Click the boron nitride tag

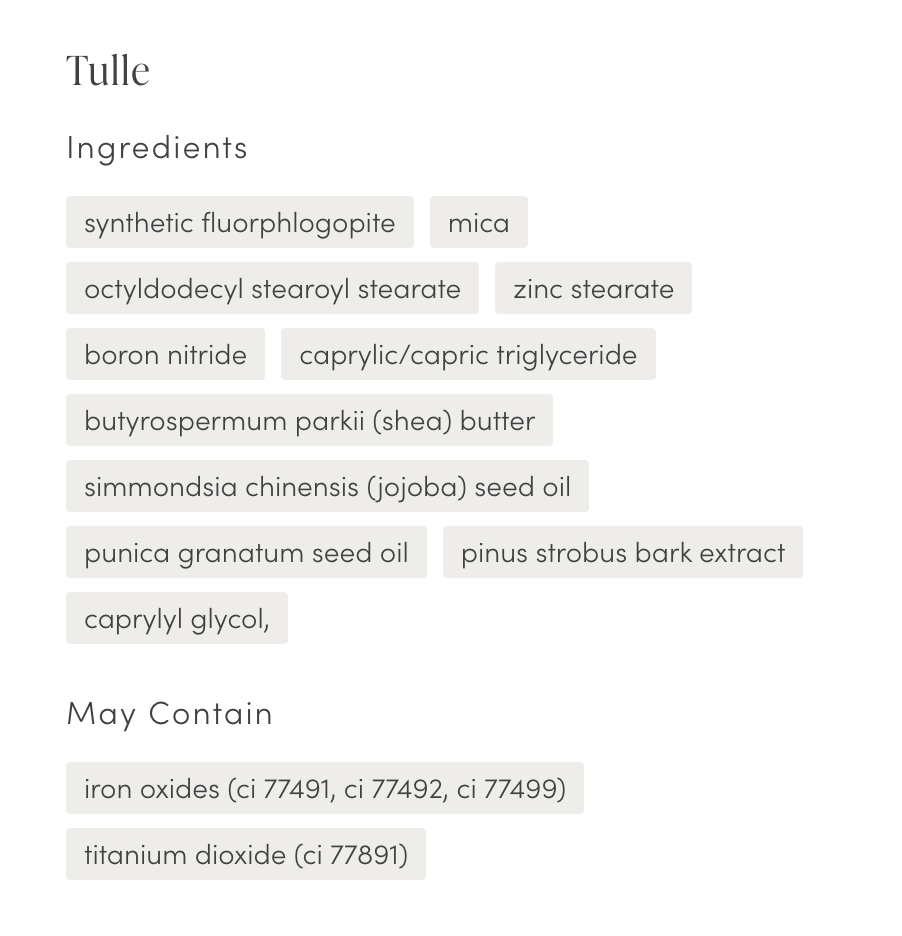165,354
